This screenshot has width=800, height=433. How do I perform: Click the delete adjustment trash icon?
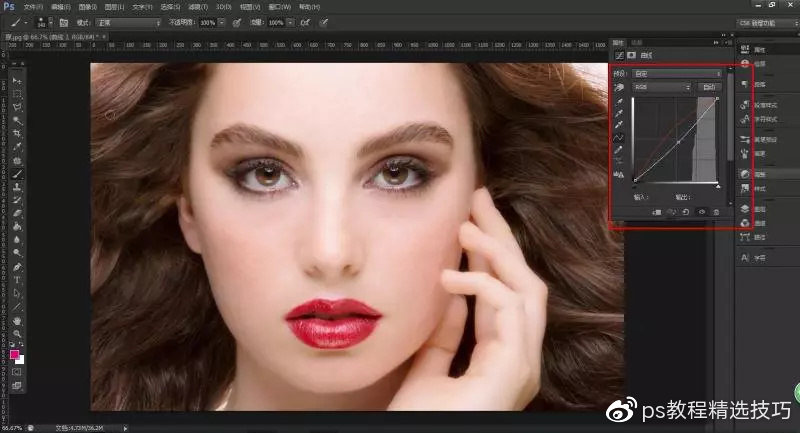[x=716, y=212]
